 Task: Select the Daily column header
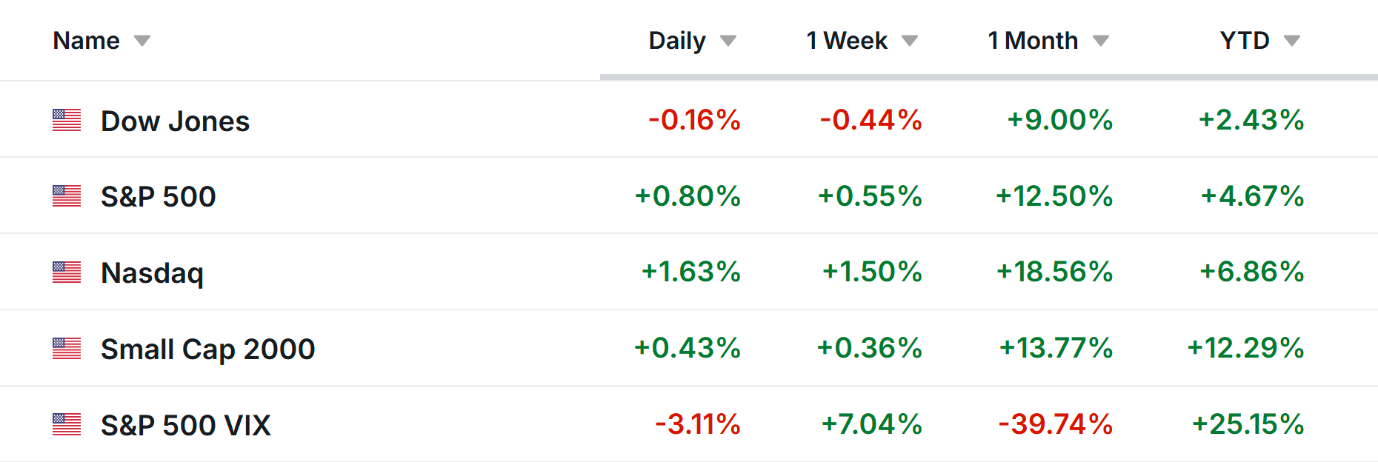coord(677,41)
